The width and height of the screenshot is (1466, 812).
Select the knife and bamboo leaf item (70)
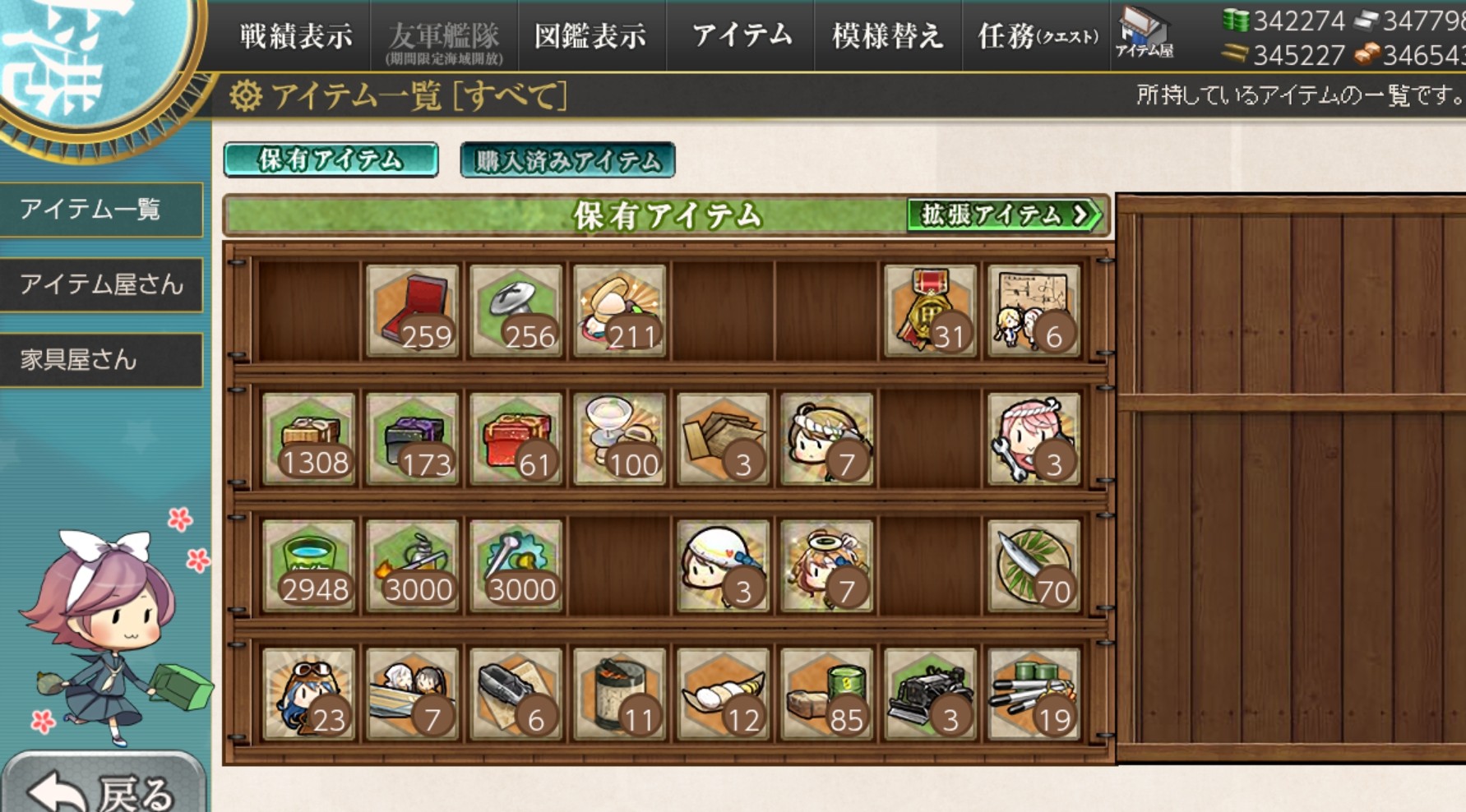pos(1034,565)
